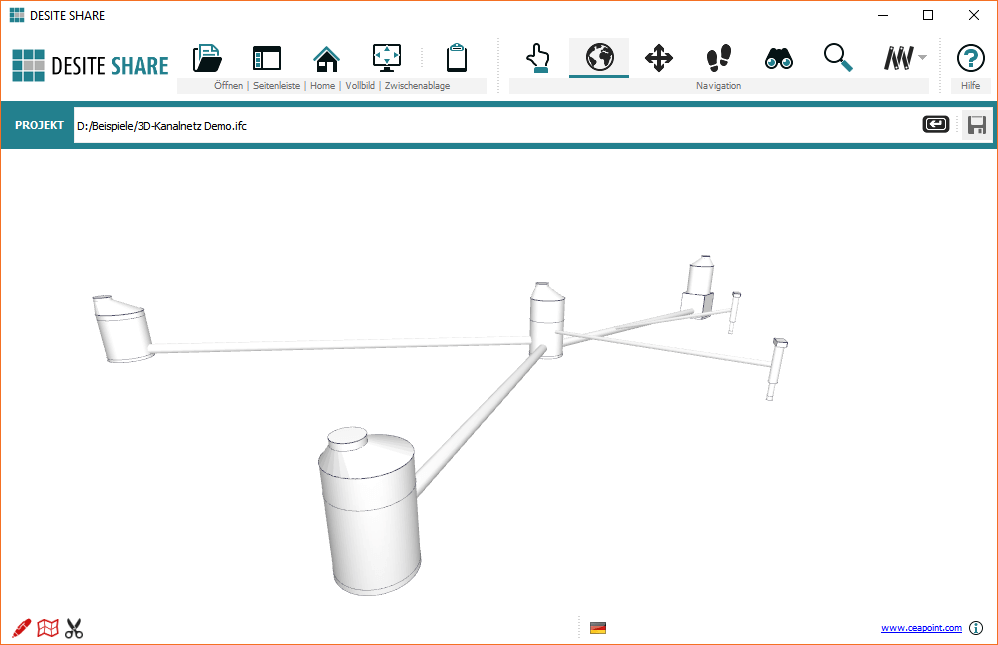Click the Home view icon
998x645 pixels.
[326, 59]
